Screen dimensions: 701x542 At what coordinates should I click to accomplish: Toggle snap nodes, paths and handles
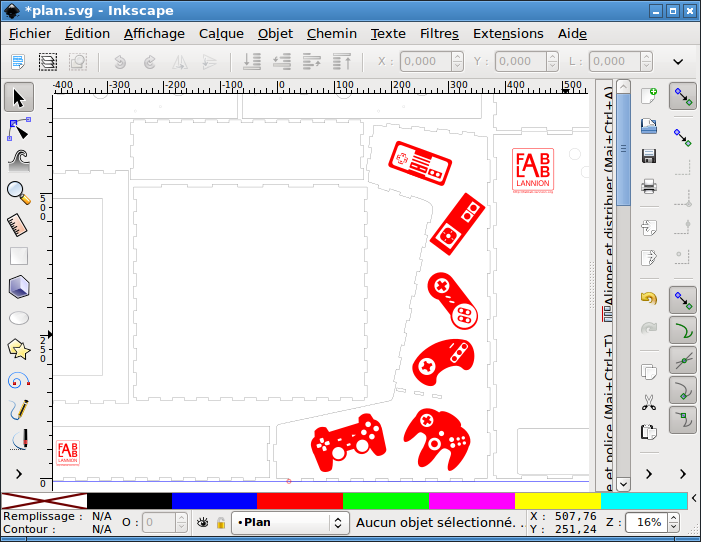coord(683,300)
